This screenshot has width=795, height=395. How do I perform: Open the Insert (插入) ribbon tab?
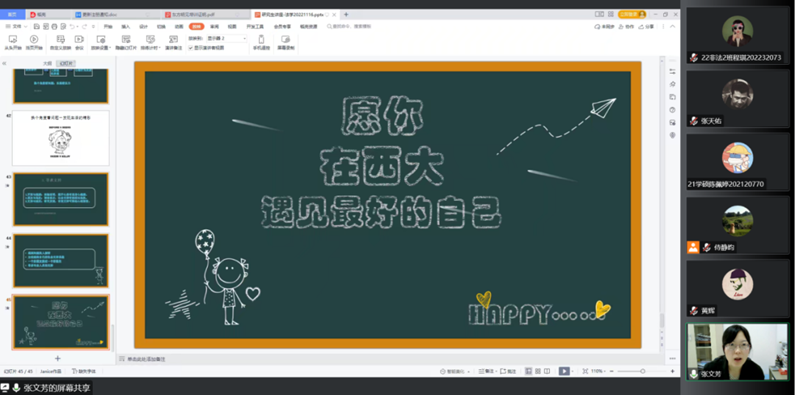coord(125,26)
